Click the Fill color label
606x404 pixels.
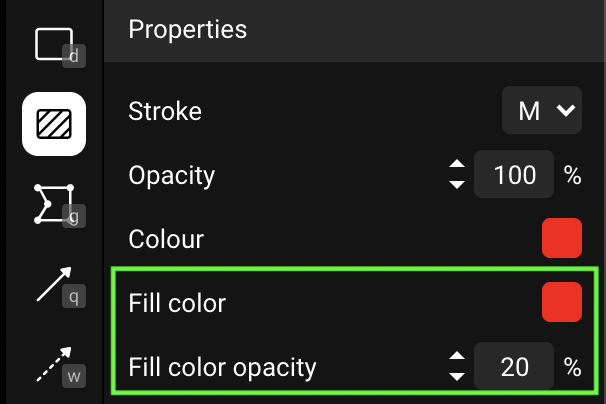coord(177,303)
